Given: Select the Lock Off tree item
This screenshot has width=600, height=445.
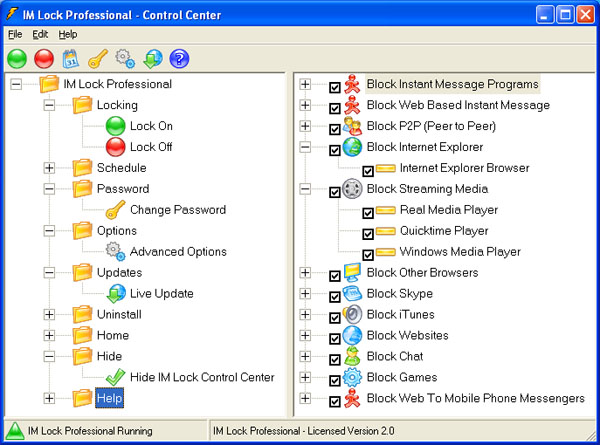Looking at the screenshot, I should [x=151, y=147].
